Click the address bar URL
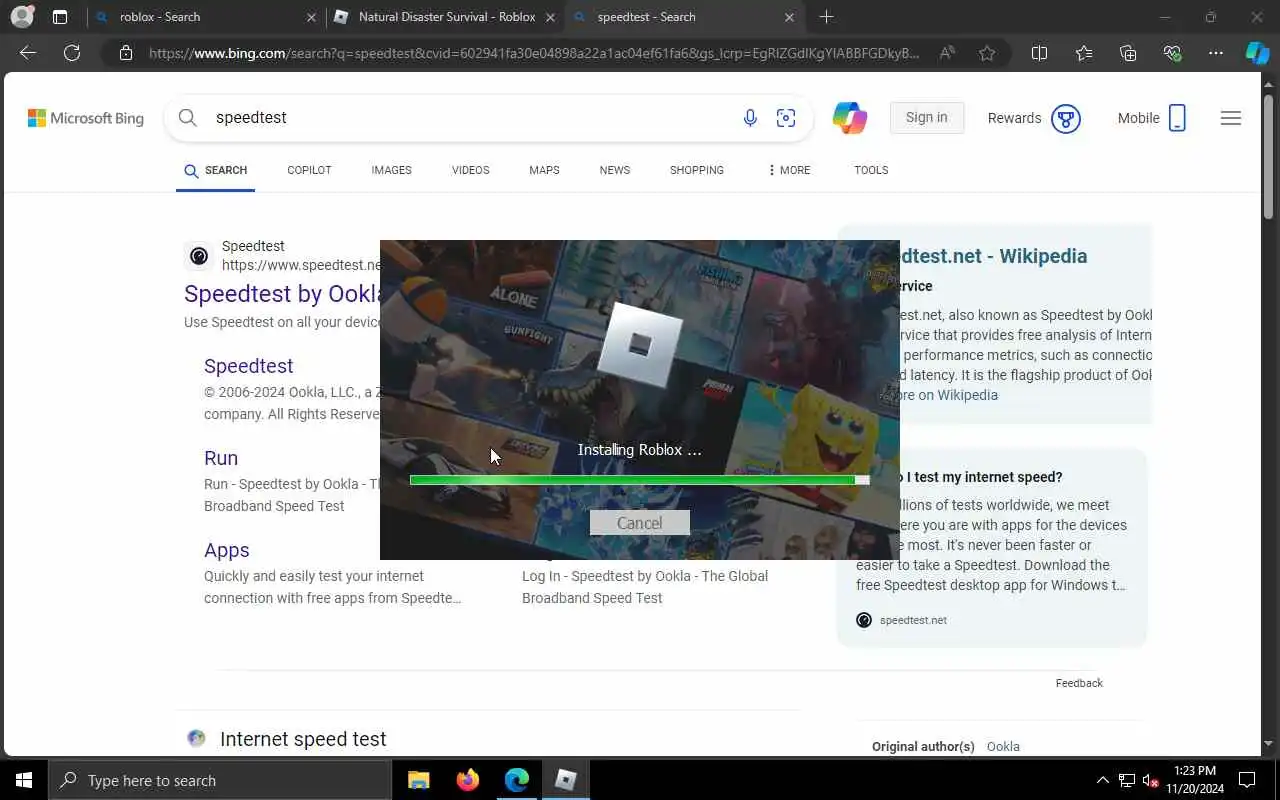Screen dimensions: 1280x800 pyautogui.click(x=534, y=53)
